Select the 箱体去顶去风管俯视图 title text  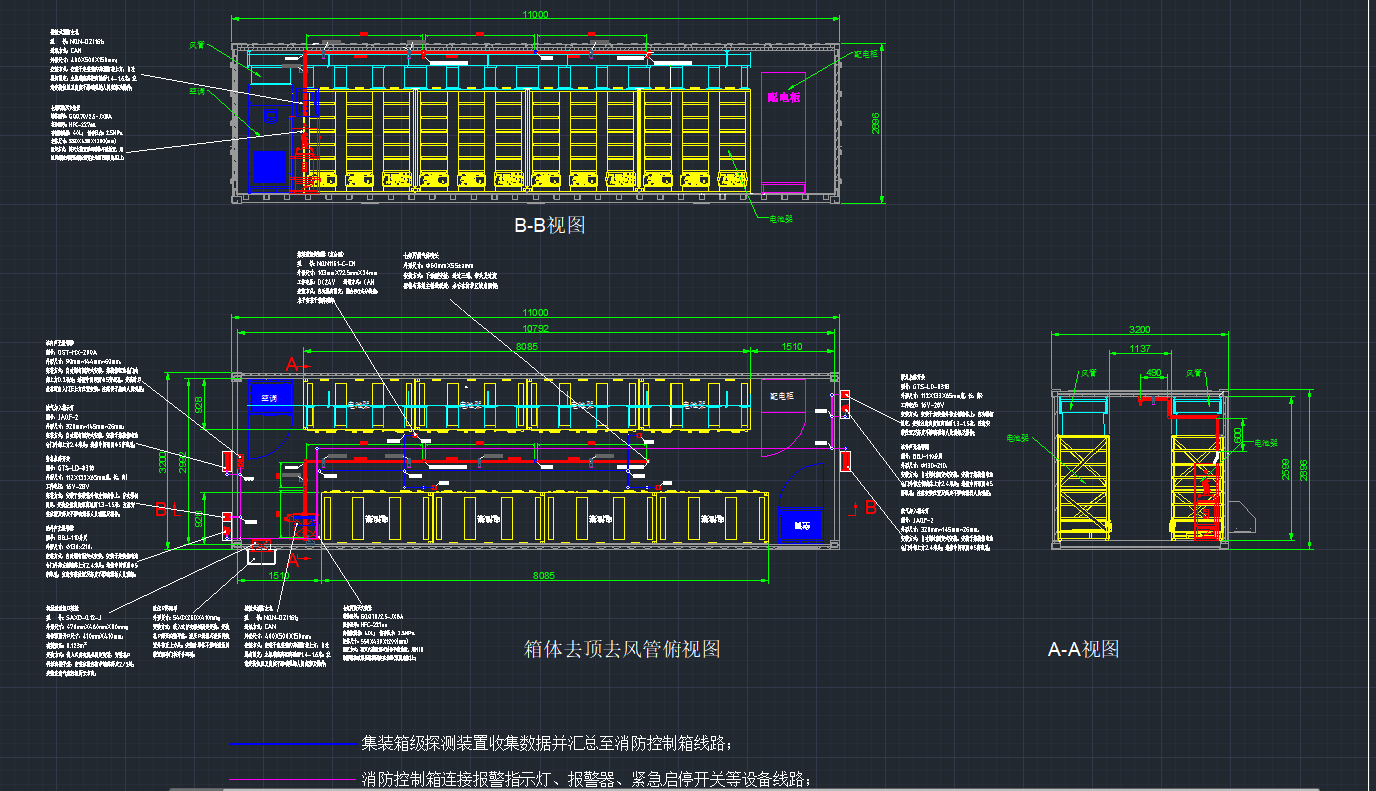pos(622,649)
